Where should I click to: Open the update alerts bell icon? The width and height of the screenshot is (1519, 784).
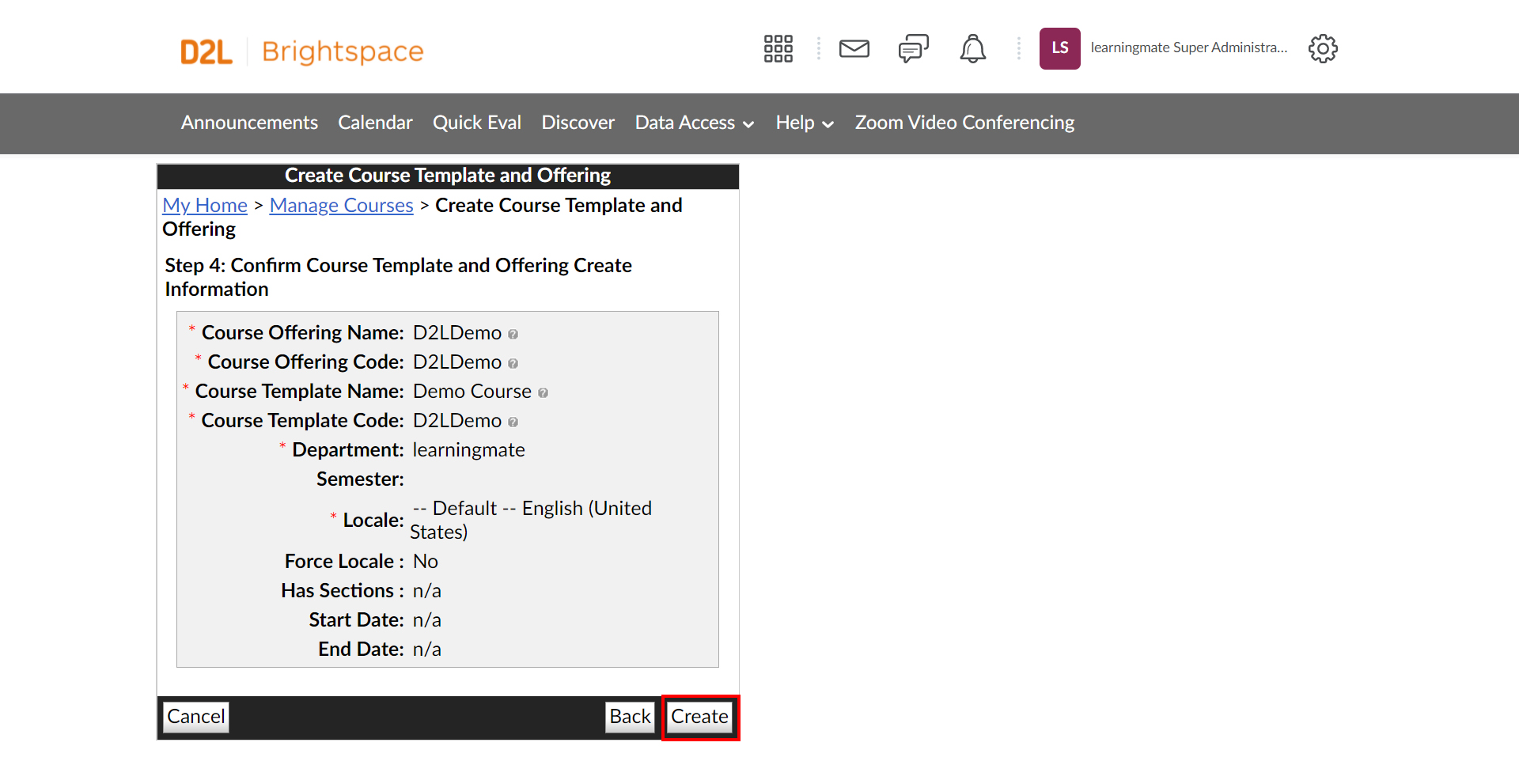point(973,48)
